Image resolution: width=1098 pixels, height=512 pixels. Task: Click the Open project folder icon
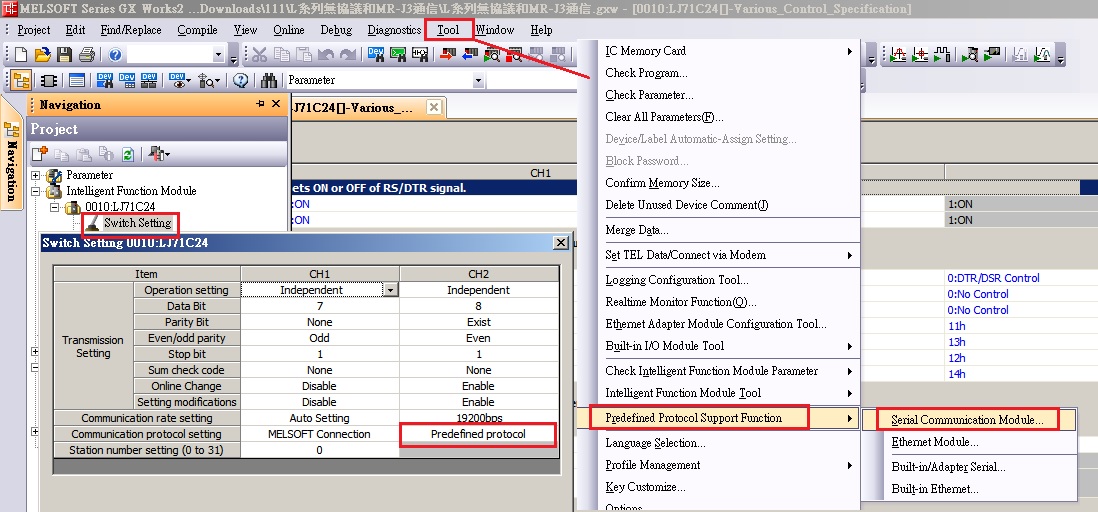44,55
